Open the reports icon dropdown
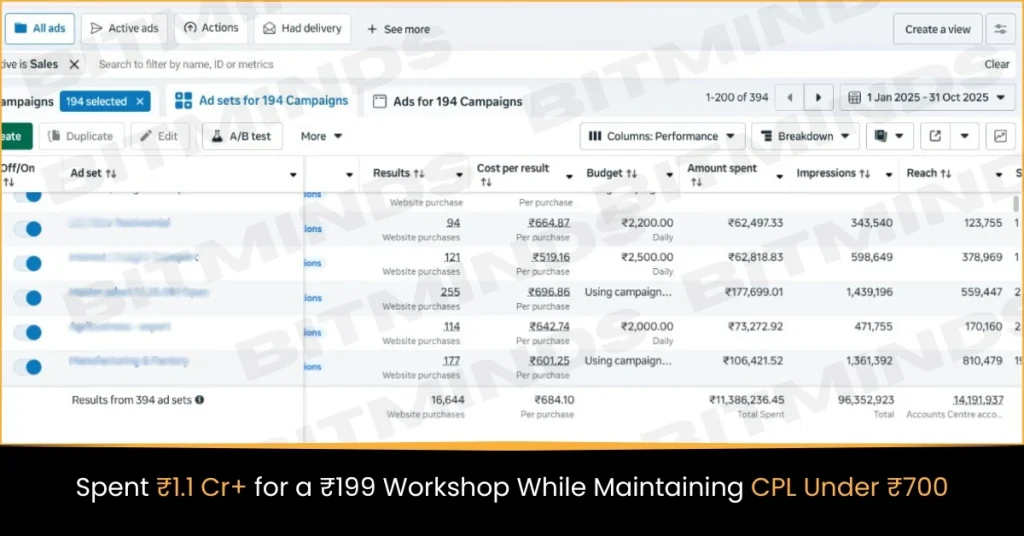Viewport: 1024px width, 536px height. [889, 136]
